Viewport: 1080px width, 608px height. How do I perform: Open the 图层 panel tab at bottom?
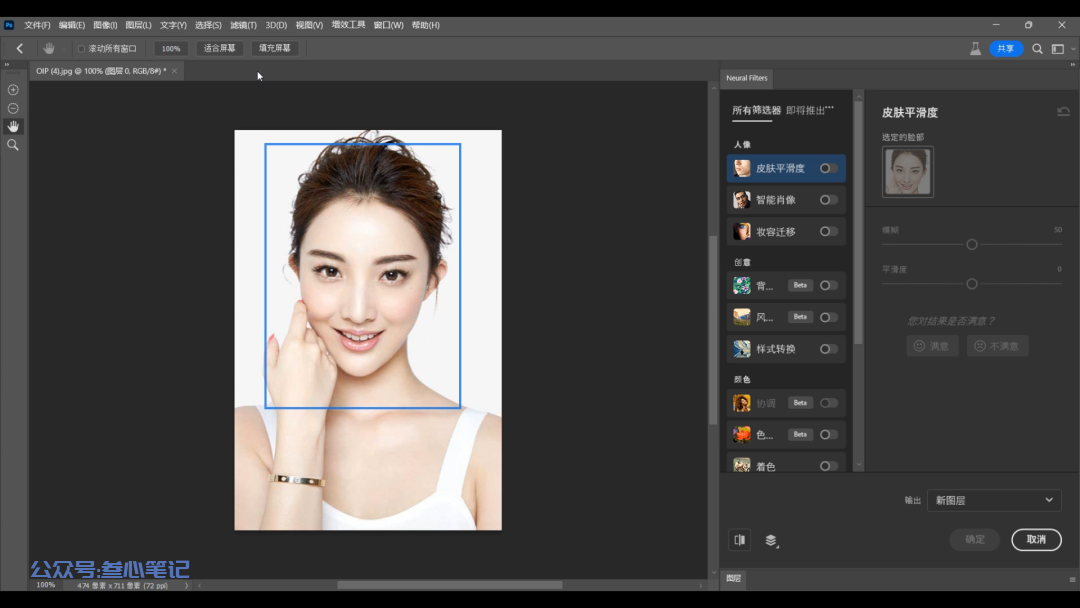[x=734, y=579]
